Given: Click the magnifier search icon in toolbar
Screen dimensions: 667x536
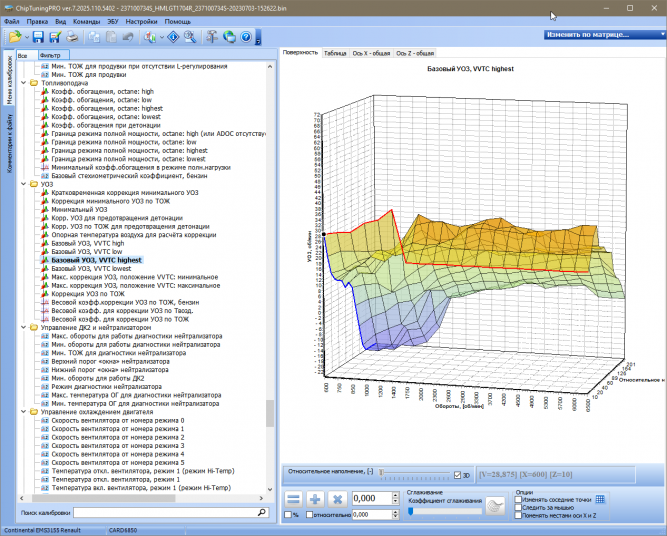Looking at the screenshot, I should pyautogui.click(x=190, y=37).
